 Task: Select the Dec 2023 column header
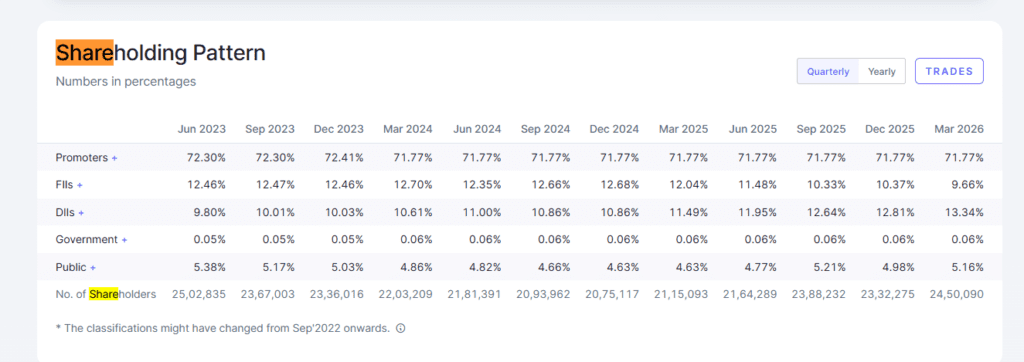(x=339, y=129)
